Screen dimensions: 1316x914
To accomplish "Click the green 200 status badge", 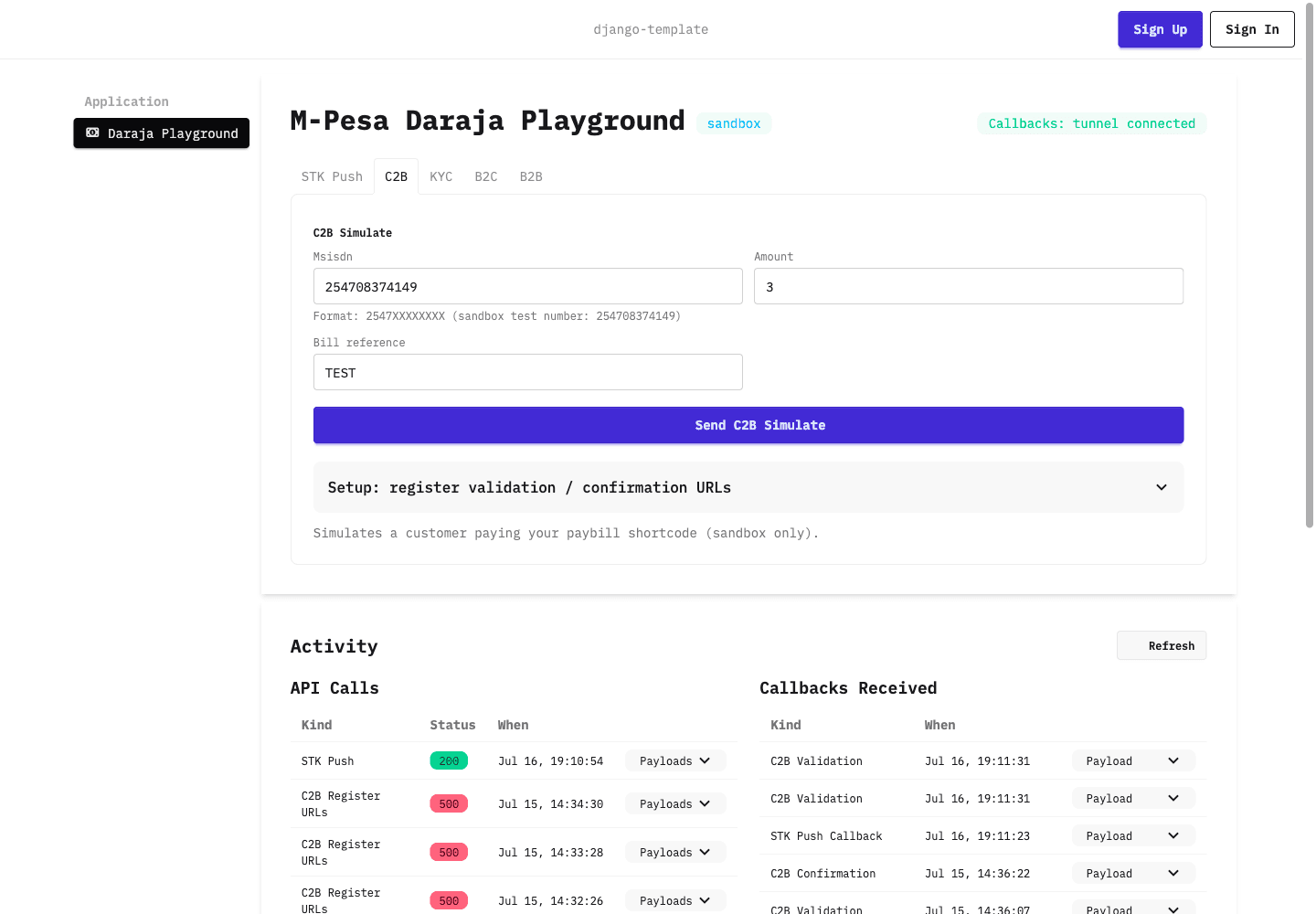I will [x=449, y=760].
